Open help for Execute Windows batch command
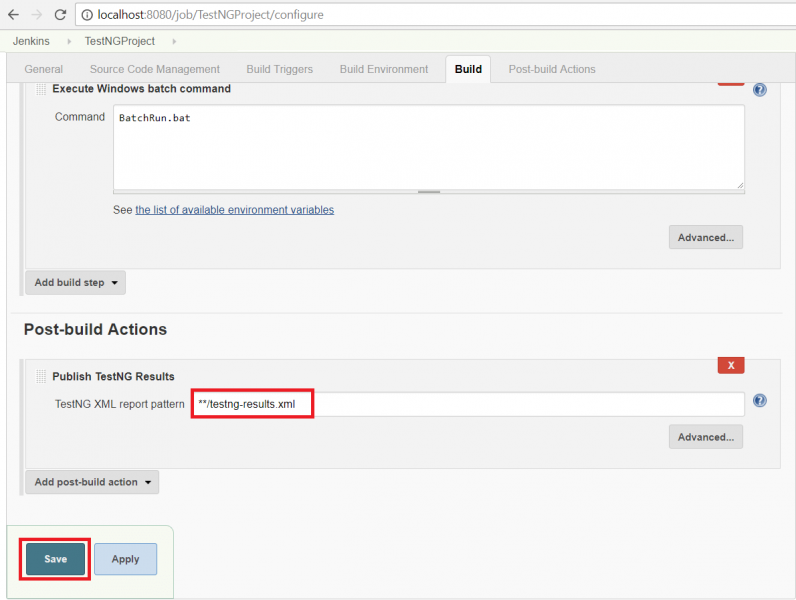 point(759,90)
